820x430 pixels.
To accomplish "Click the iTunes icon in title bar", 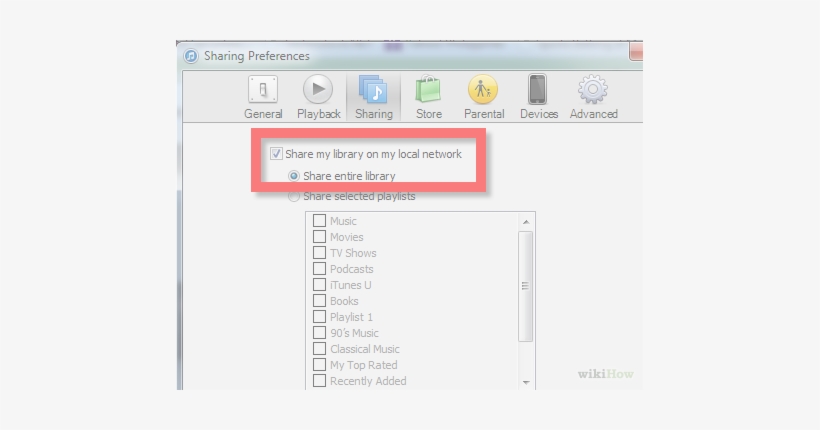I will tap(191, 56).
